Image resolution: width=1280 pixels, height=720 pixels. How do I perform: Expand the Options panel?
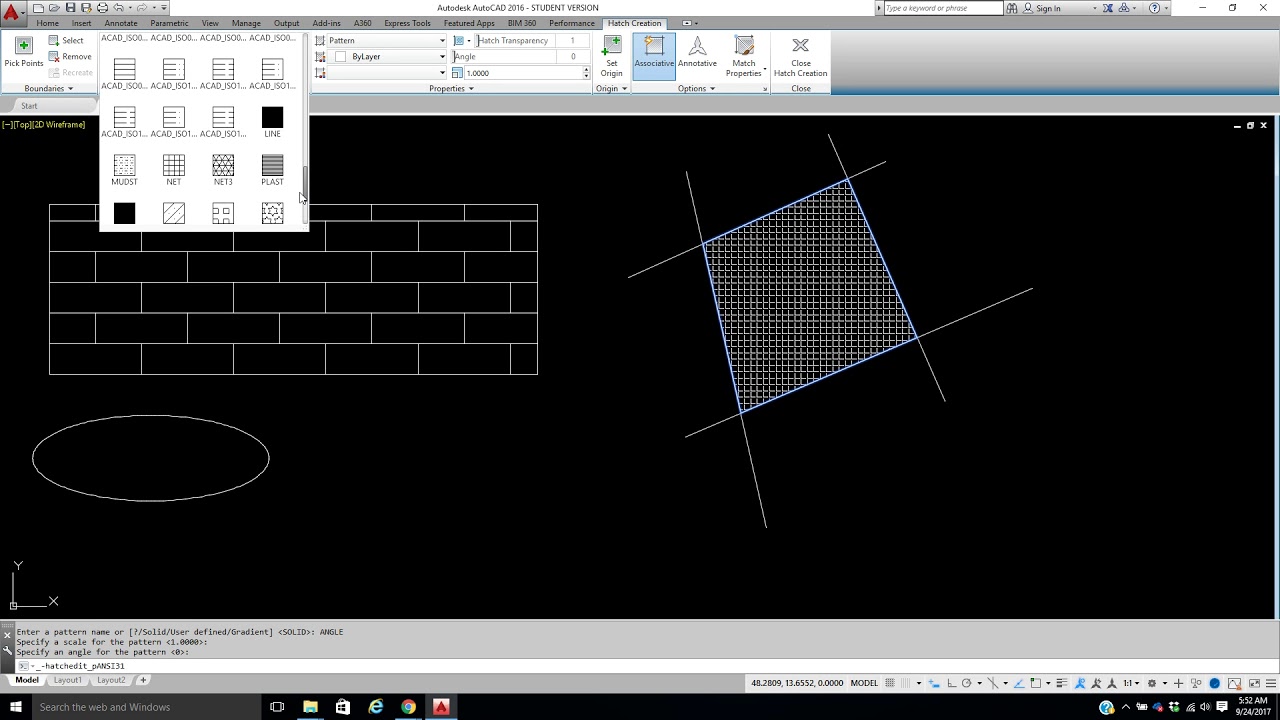(696, 89)
